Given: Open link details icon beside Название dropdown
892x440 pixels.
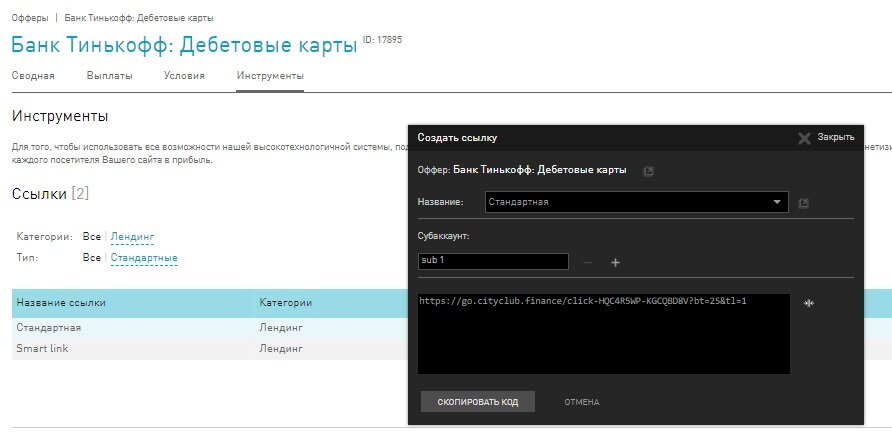Looking at the screenshot, I should pos(803,203).
